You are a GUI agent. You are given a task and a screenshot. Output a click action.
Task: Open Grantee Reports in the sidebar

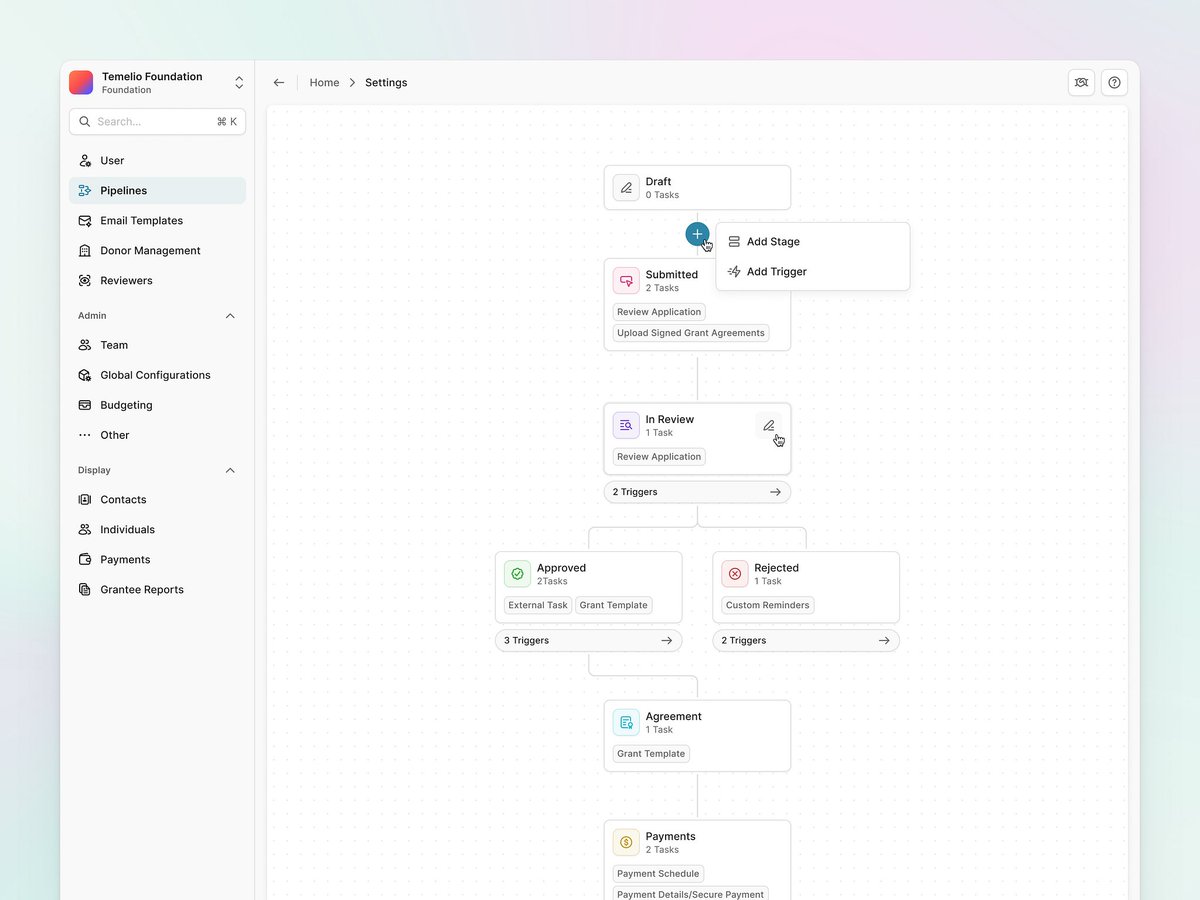coord(157,589)
